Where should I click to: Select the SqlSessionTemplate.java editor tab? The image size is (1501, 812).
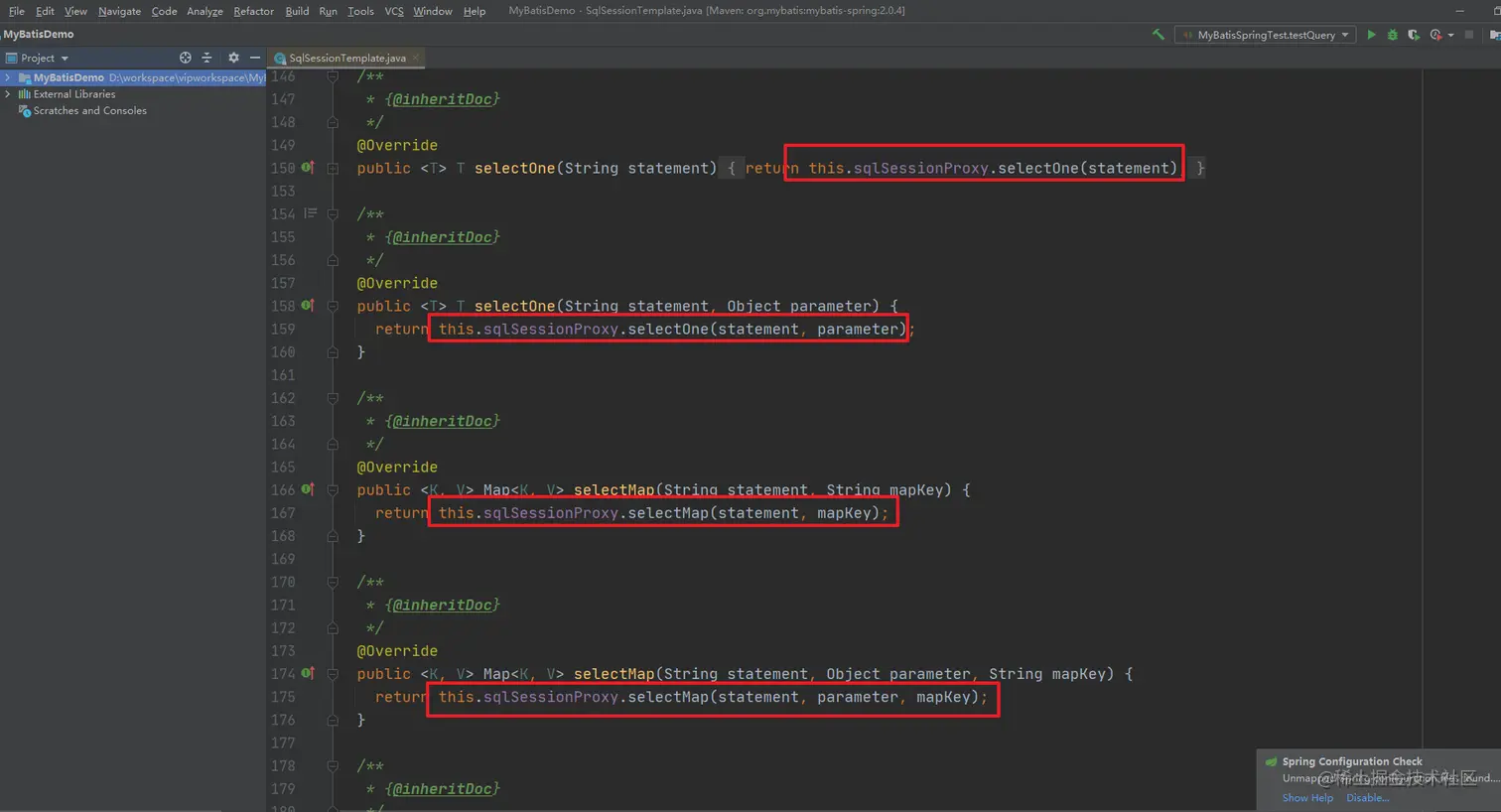tap(346, 58)
